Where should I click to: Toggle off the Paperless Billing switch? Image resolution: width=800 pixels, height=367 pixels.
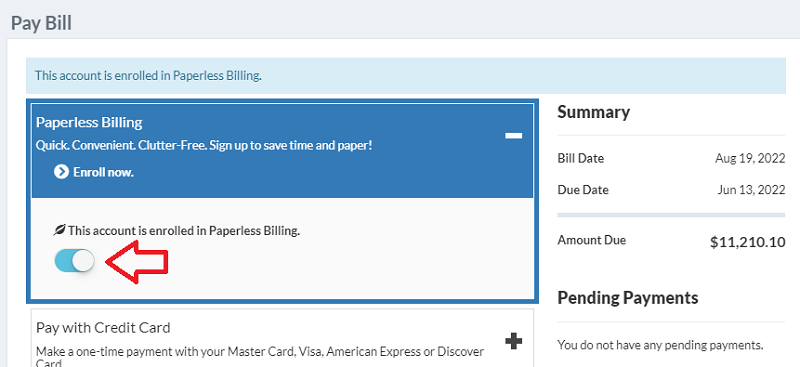click(74, 261)
